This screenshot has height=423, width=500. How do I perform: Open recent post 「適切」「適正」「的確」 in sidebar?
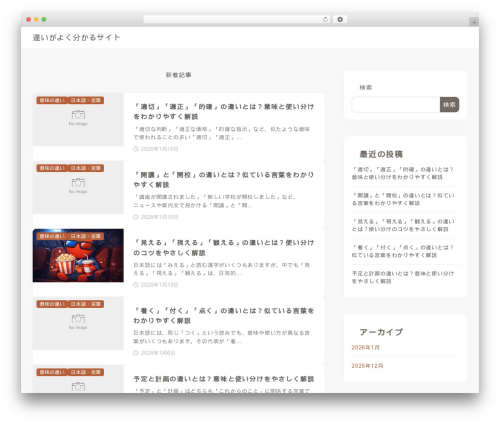(403, 173)
